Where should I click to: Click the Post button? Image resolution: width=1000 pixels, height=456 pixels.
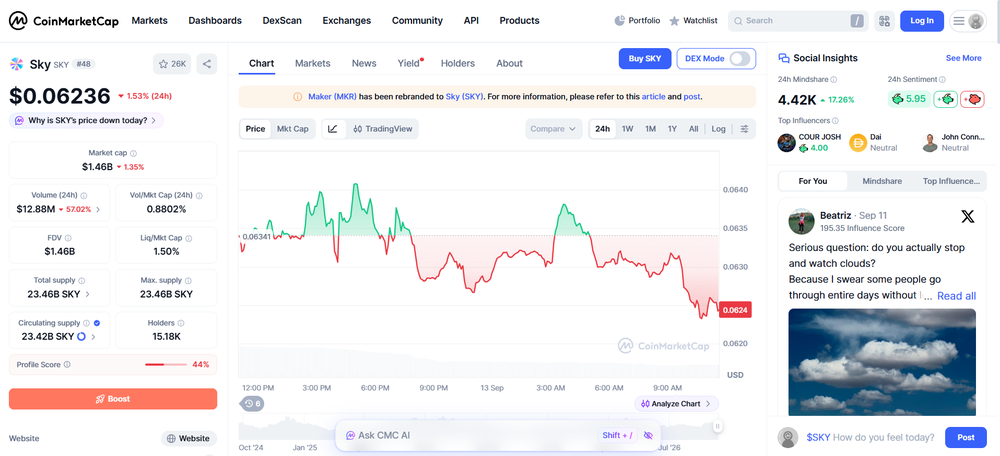coord(966,438)
